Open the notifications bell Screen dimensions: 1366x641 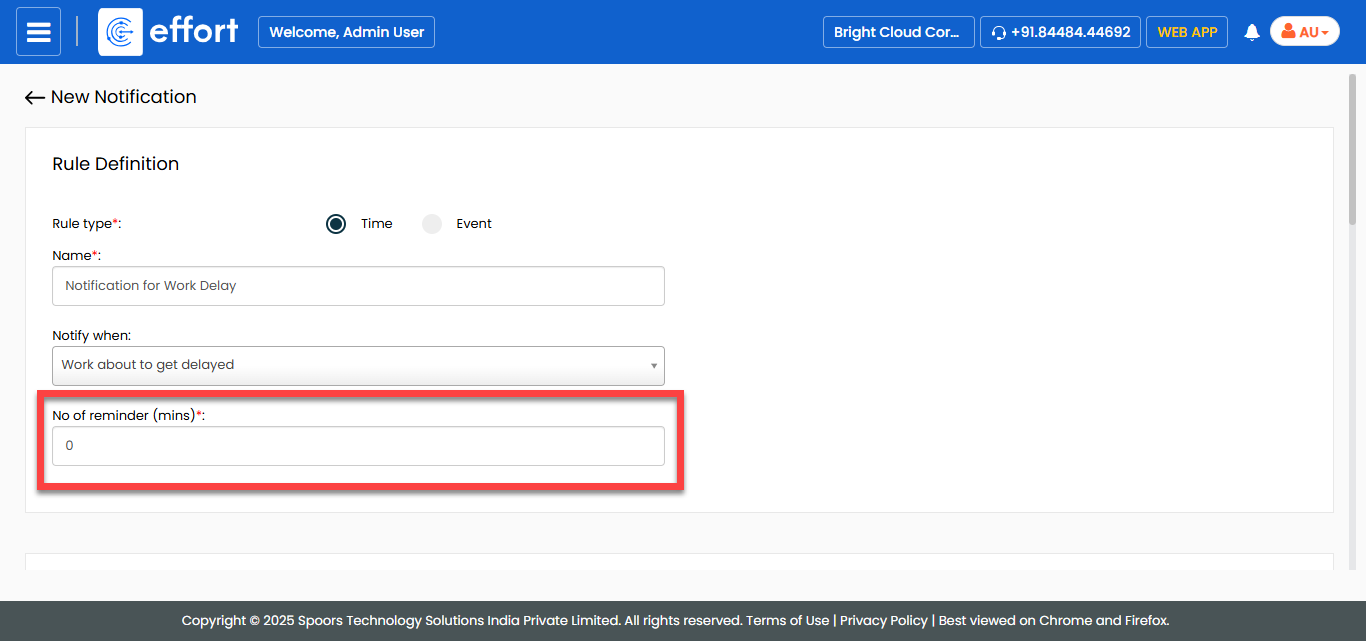coord(1251,33)
